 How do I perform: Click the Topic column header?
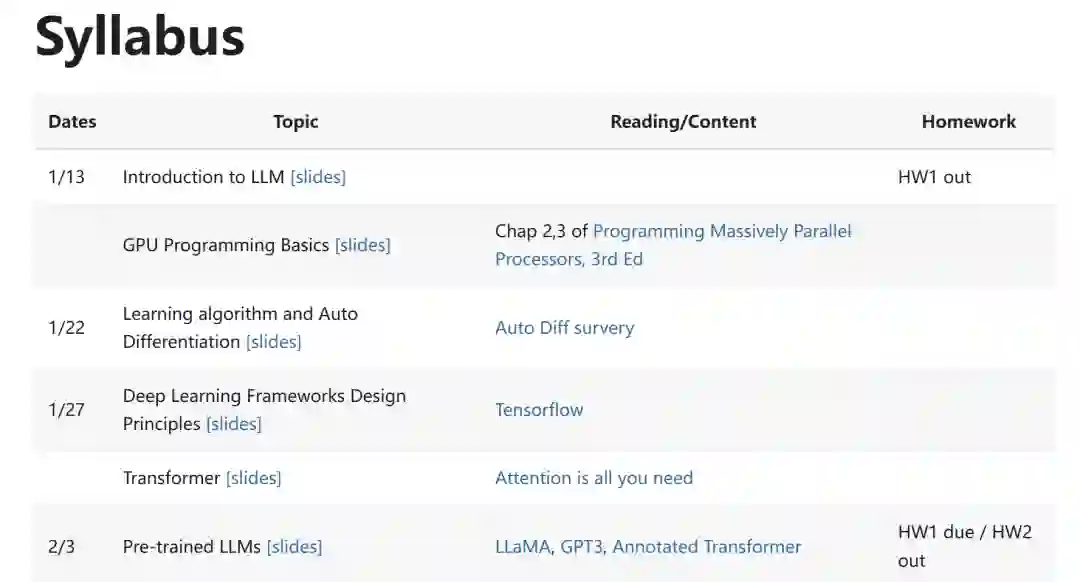[295, 122]
